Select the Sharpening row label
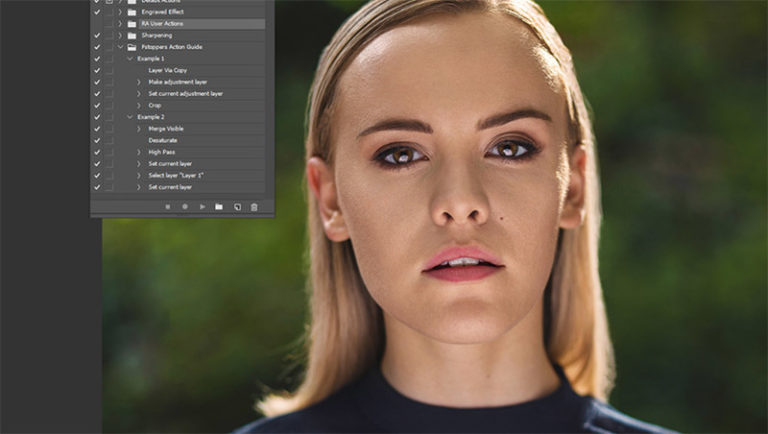Image resolution: width=768 pixels, height=434 pixels. click(157, 35)
